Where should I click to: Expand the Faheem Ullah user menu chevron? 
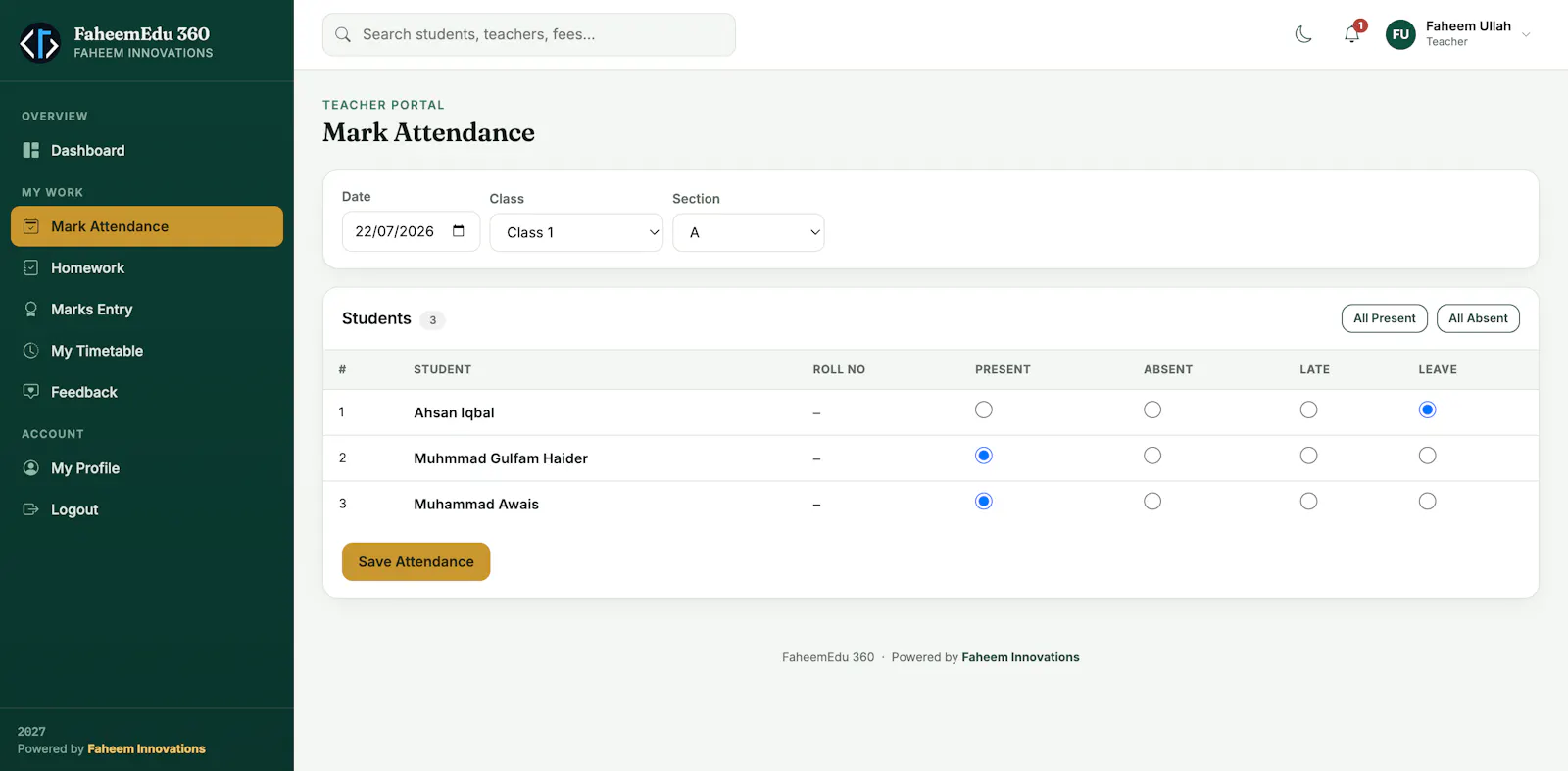1526,35
